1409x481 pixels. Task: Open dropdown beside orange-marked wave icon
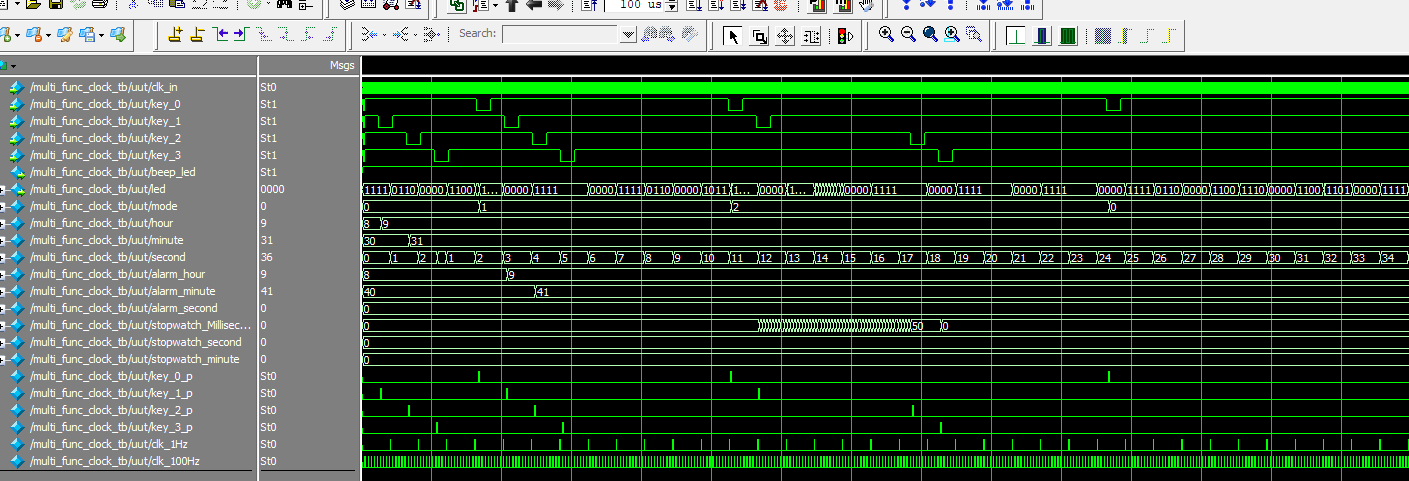(49, 35)
